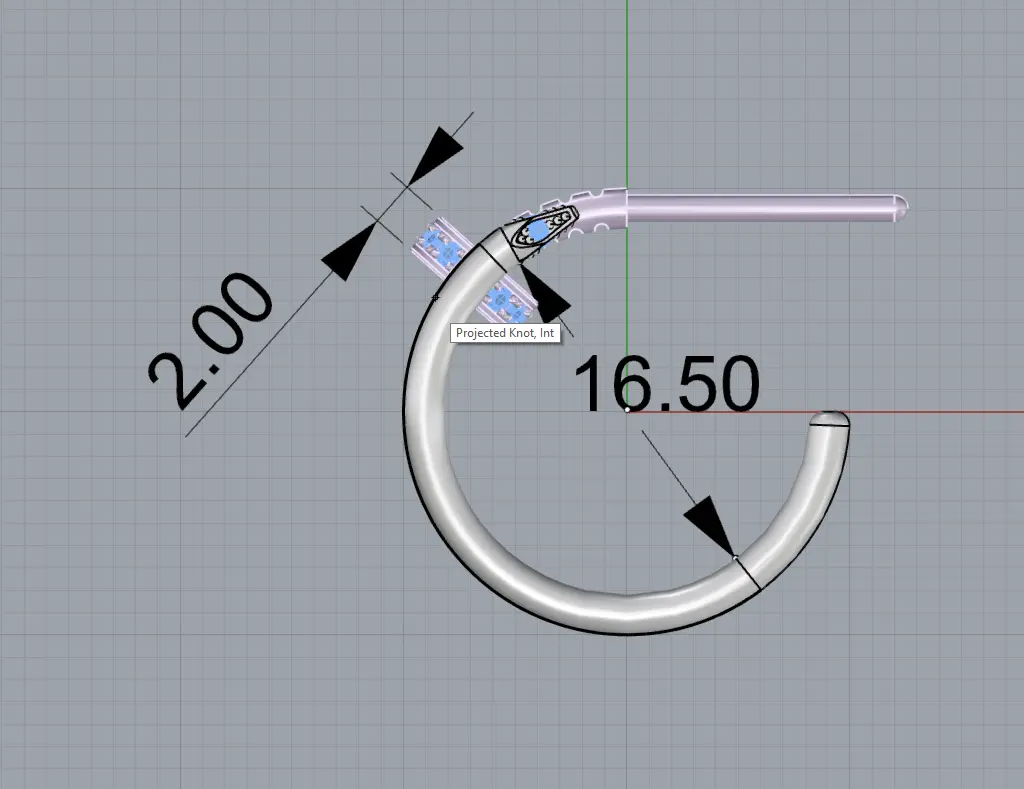Click the seam line near the hoop's lower right
The width and height of the screenshot is (1024, 789).
pyautogui.click(x=748, y=573)
